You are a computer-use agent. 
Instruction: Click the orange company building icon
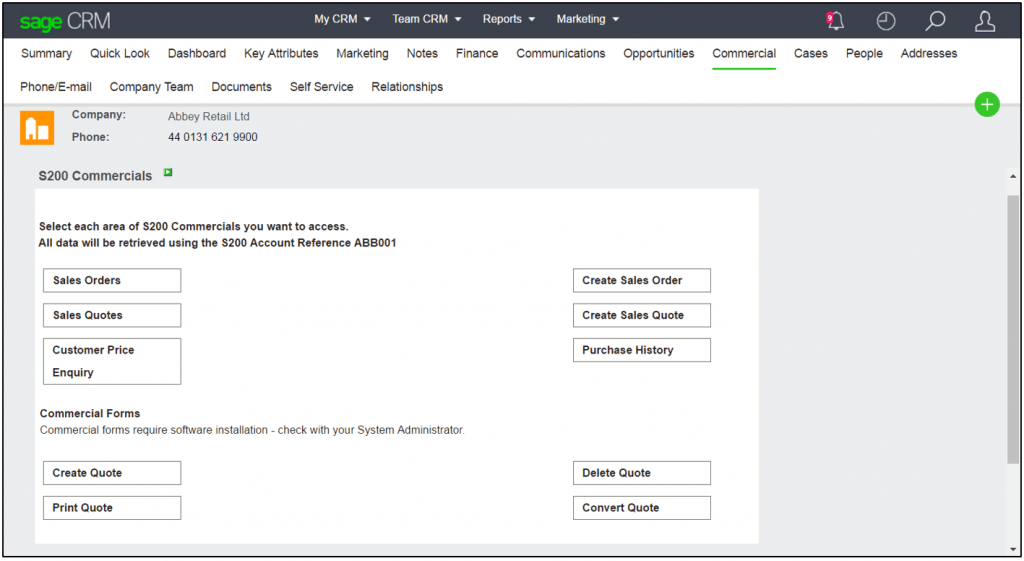click(x=37, y=127)
